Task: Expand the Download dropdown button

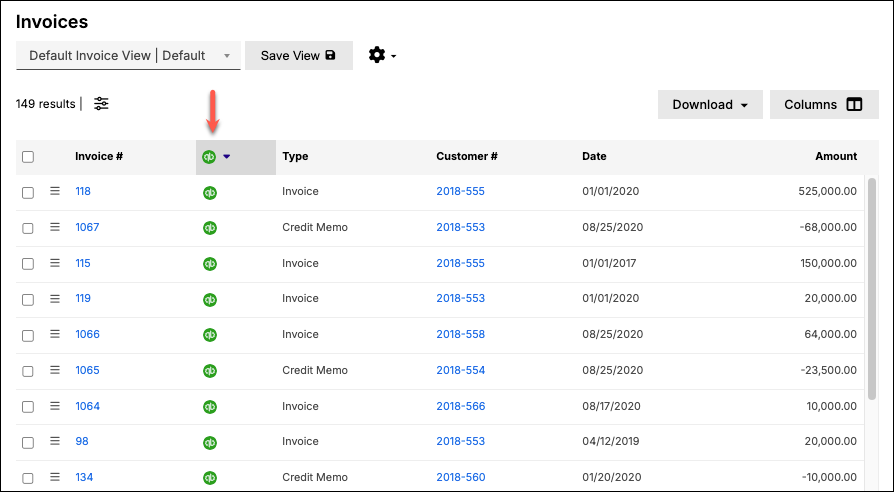Action: click(x=710, y=104)
